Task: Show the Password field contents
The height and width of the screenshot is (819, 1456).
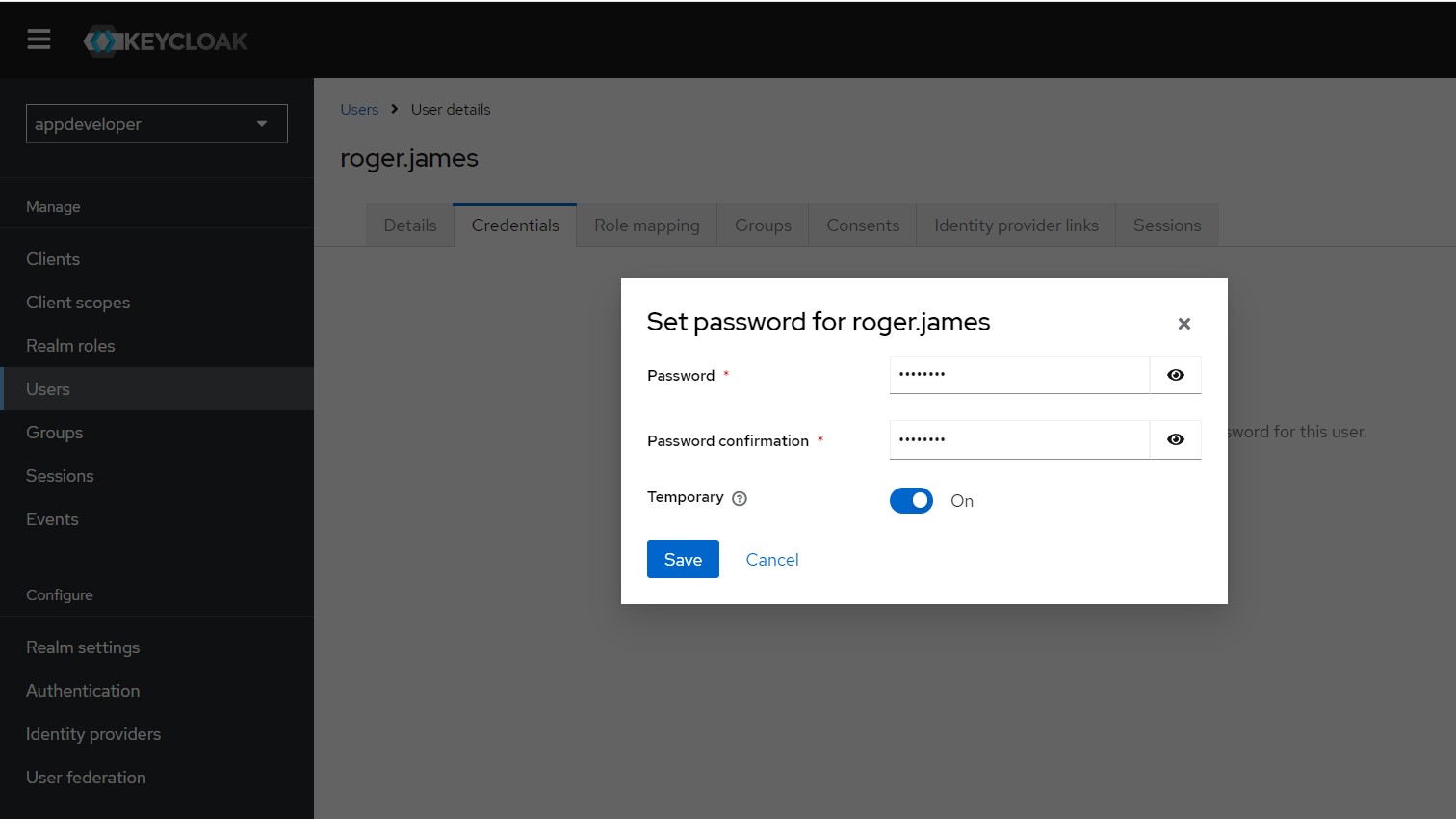Action: tap(1176, 375)
